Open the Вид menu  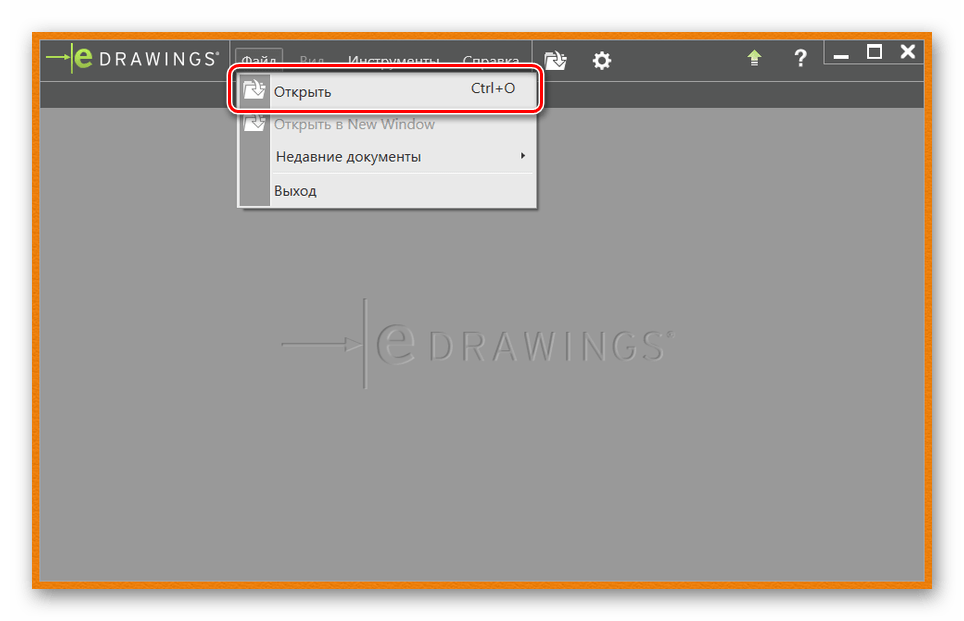(x=311, y=60)
